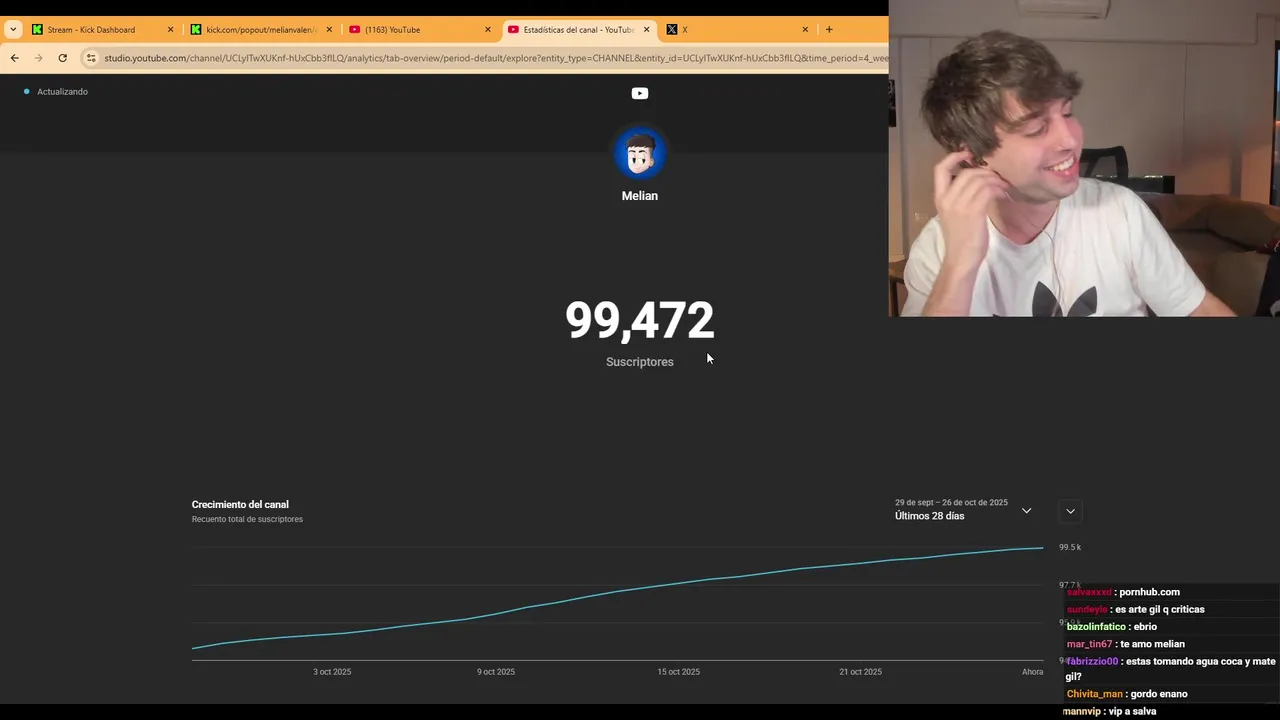This screenshot has height=720, width=1280.
Task: Click the YouTube logo icon above avatar
Action: [x=640, y=93]
